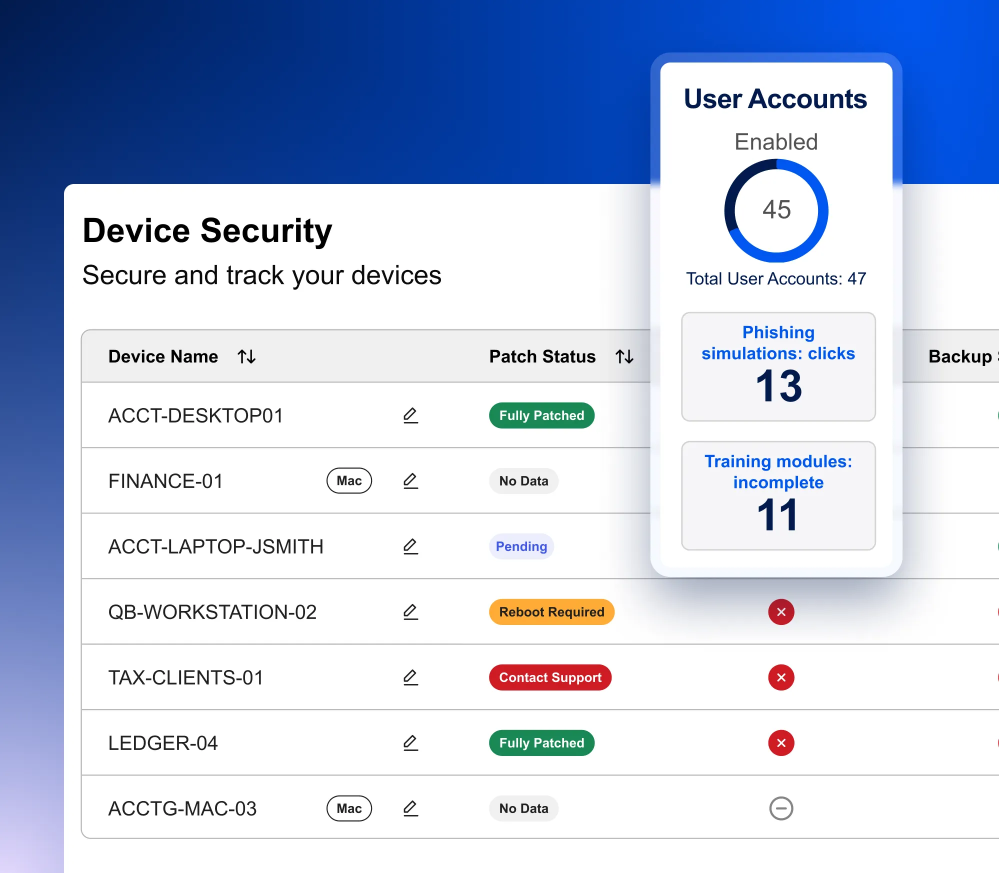Screen dimensions: 999x873
Task: Edit the ACCT-DESKTOP01 device name
Action: (x=410, y=415)
